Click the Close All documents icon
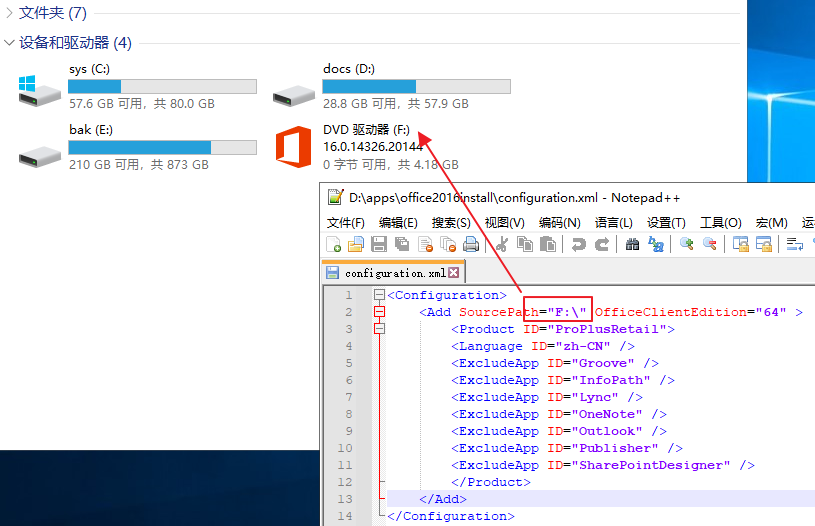Image resolution: width=815 pixels, height=526 pixels. 448,244
